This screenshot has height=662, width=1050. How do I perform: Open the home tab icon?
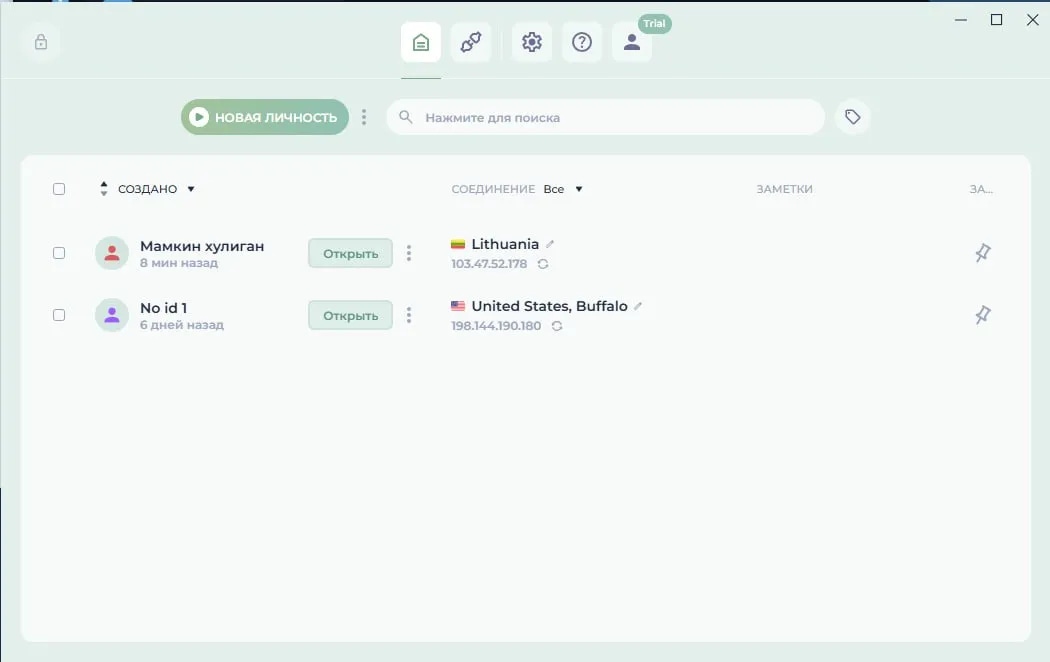point(421,42)
